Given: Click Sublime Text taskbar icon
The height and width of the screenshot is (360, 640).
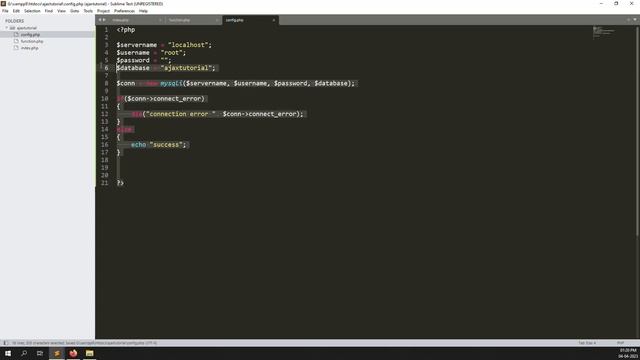Looking at the screenshot, I should coord(57,353).
